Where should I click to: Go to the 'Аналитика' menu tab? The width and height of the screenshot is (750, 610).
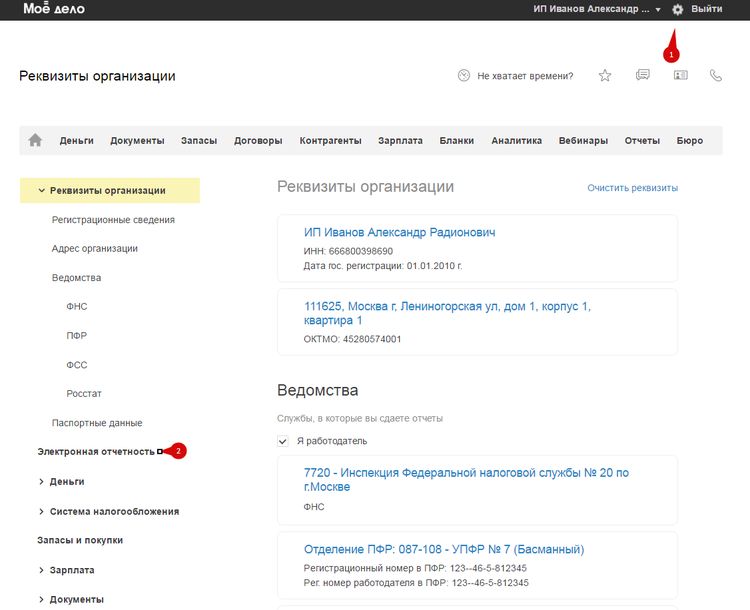[x=516, y=141]
